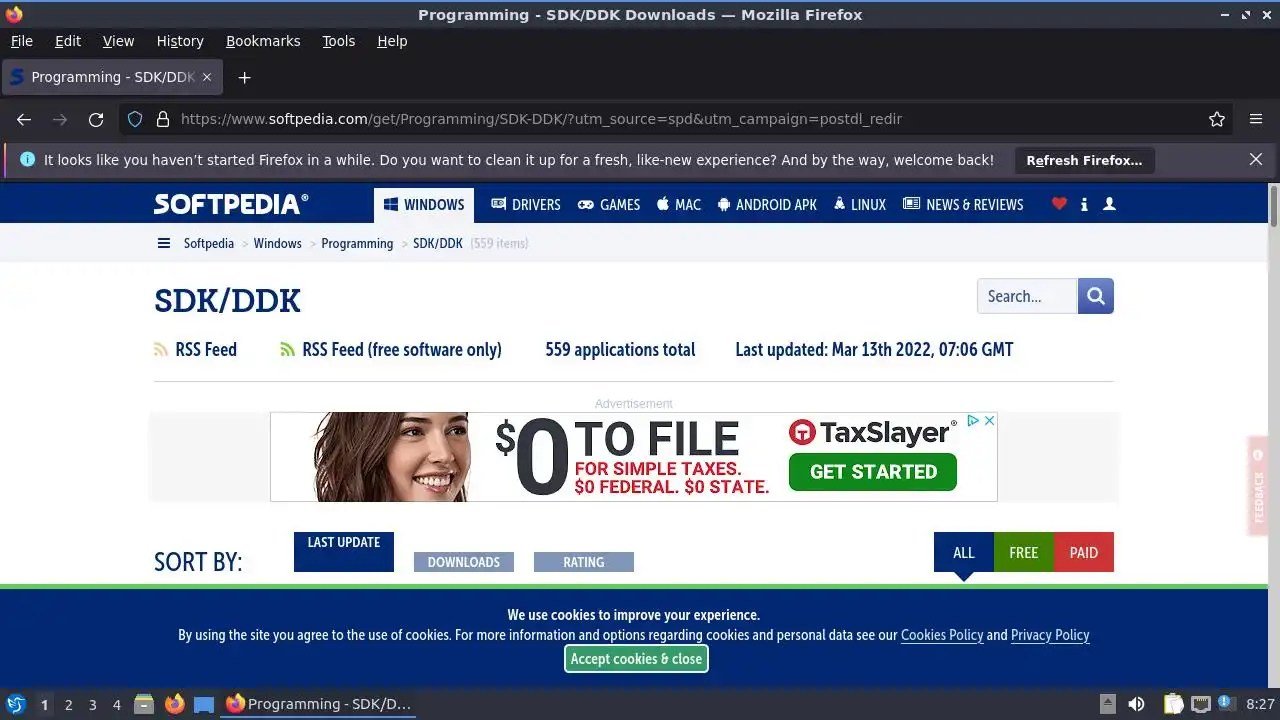Open the Mac section apple icon
Image resolution: width=1280 pixels, height=720 pixels.
[679, 204]
